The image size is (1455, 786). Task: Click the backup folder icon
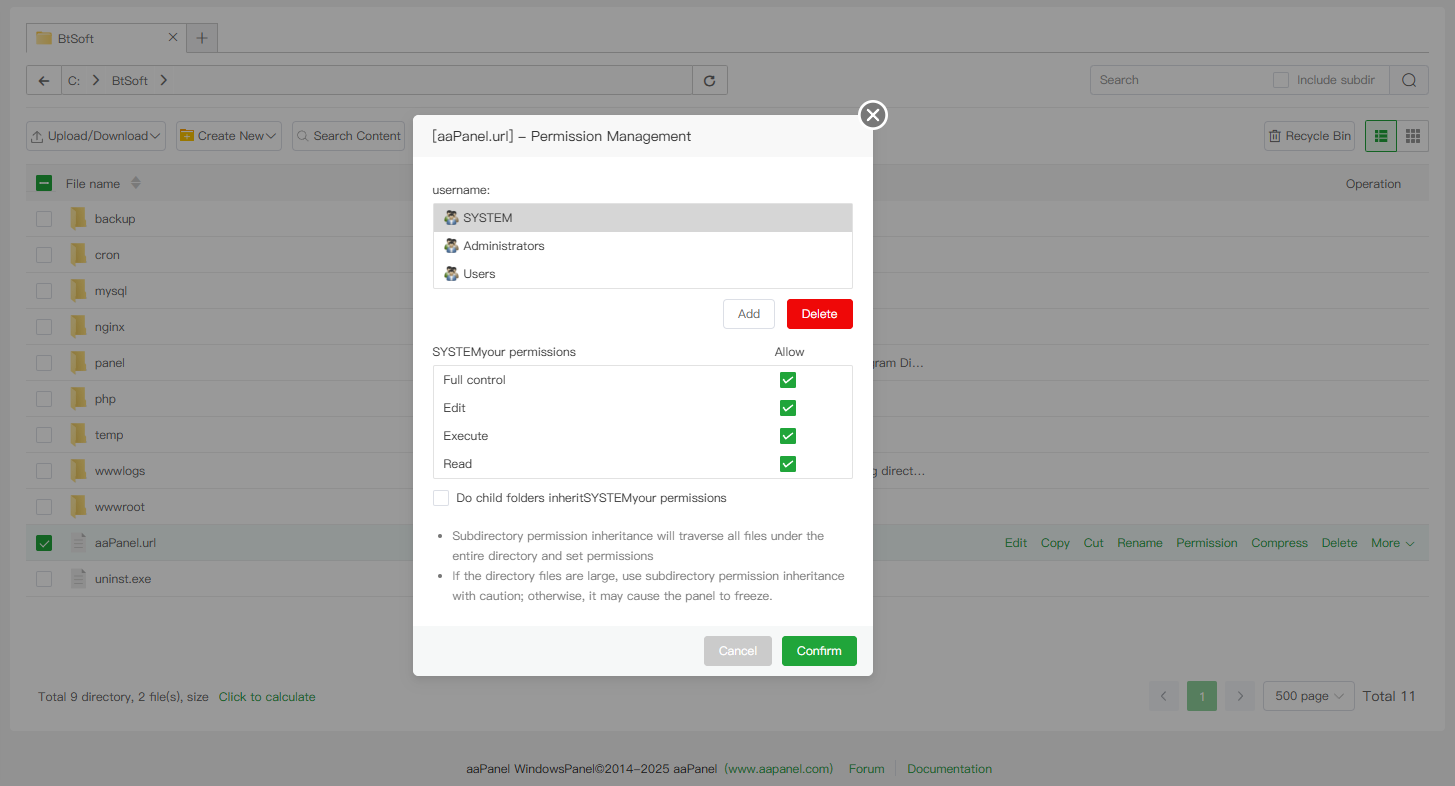78,219
